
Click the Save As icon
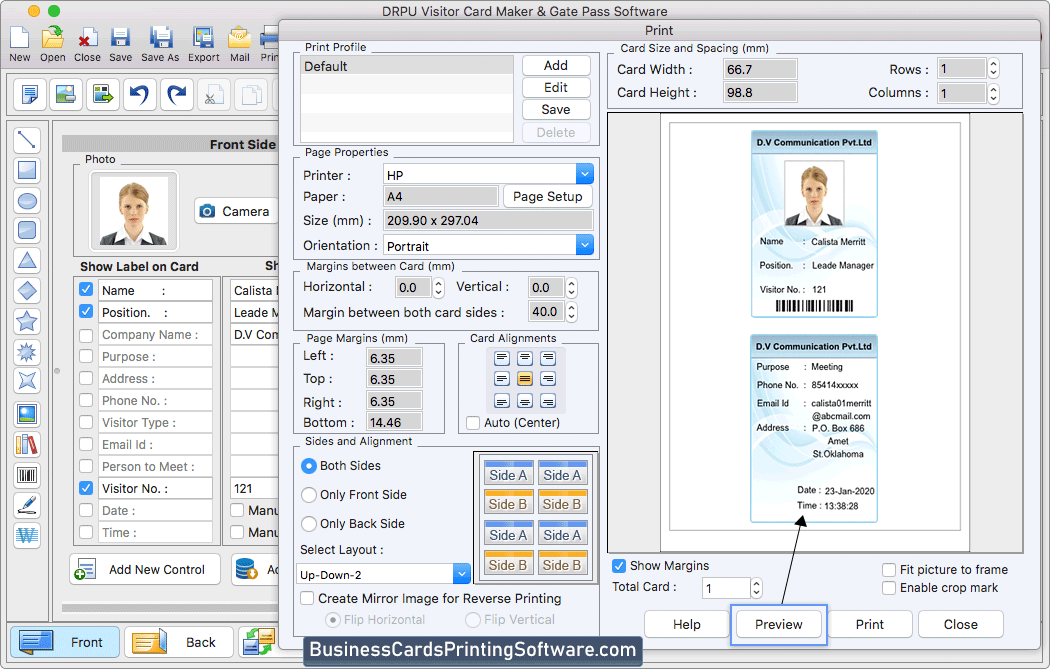[x=160, y=38]
